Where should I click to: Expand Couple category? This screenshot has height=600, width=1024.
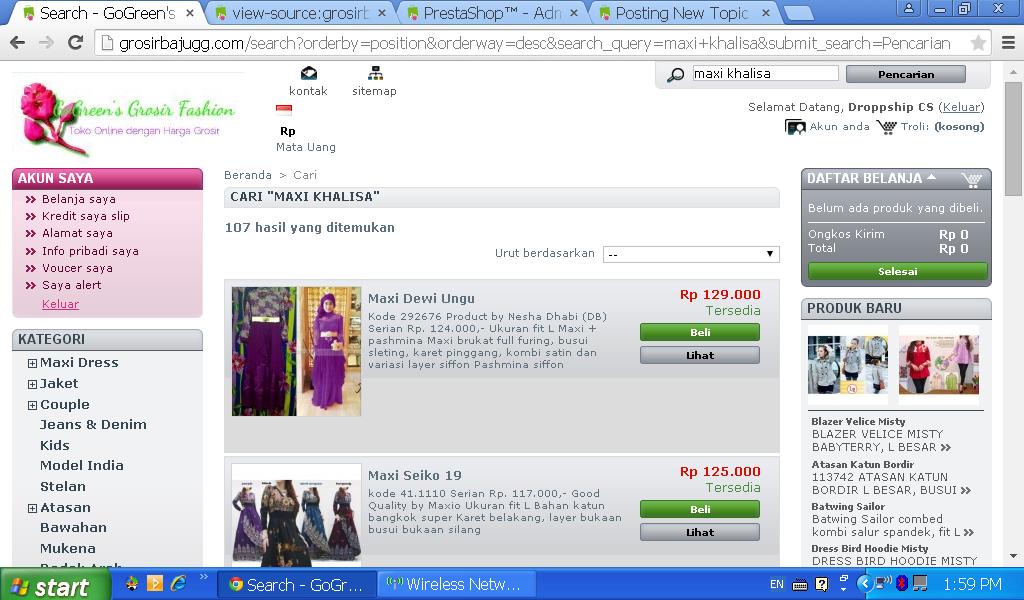coord(32,405)
